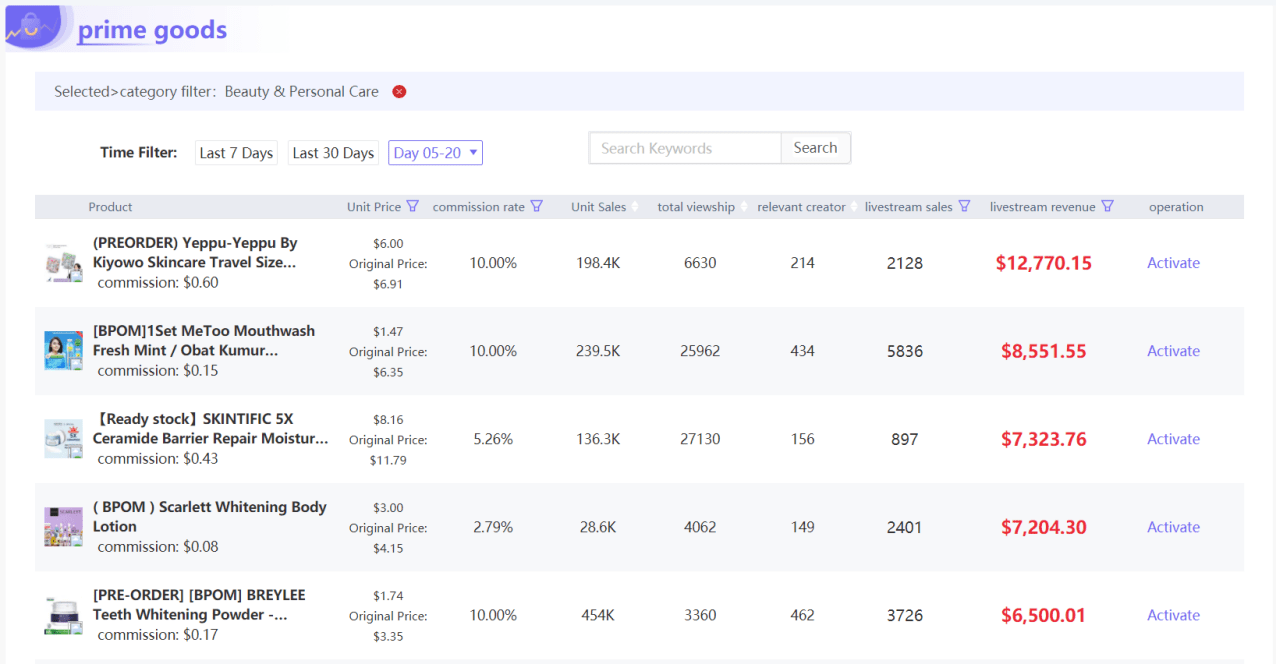Open the SKINTIFIC 5X Ceramide title
This screenshot has height=664, width=1276.
(210, 429)
